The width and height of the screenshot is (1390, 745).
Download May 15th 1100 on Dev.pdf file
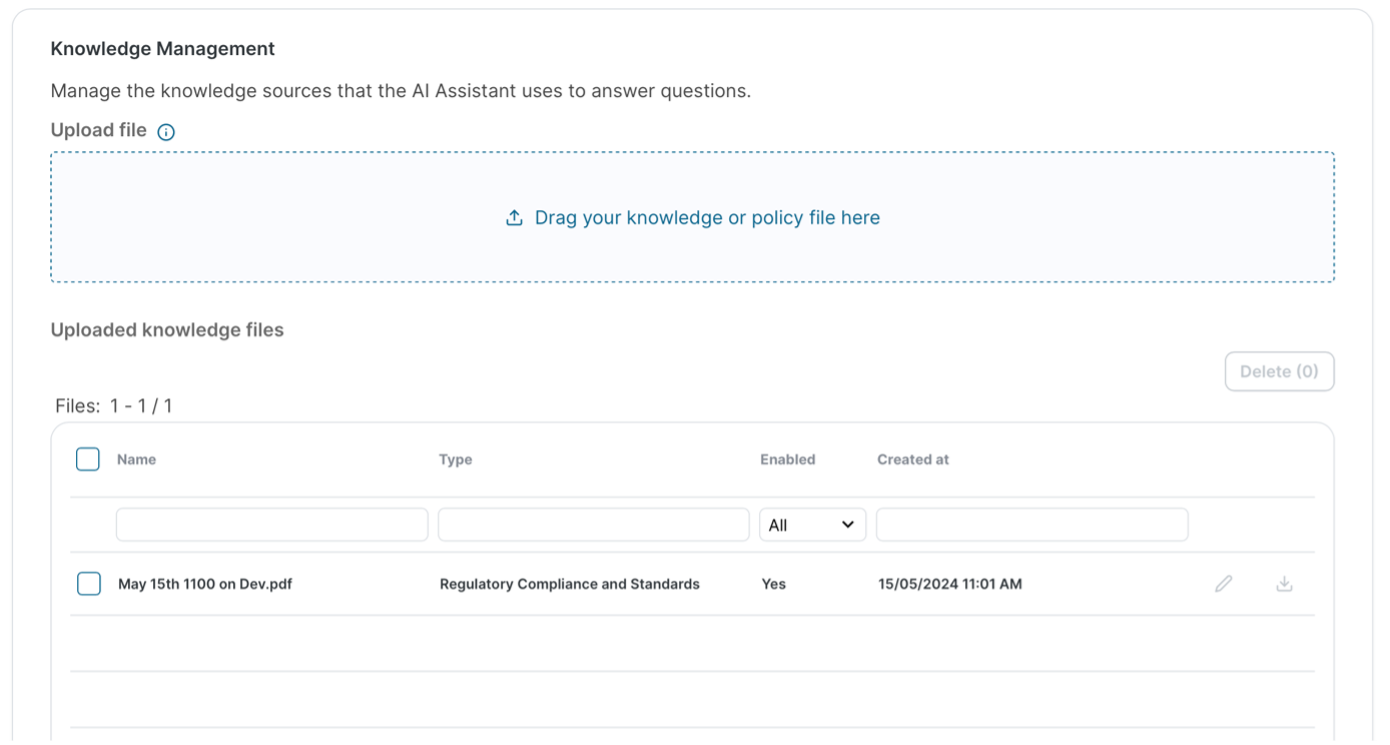1285,583
